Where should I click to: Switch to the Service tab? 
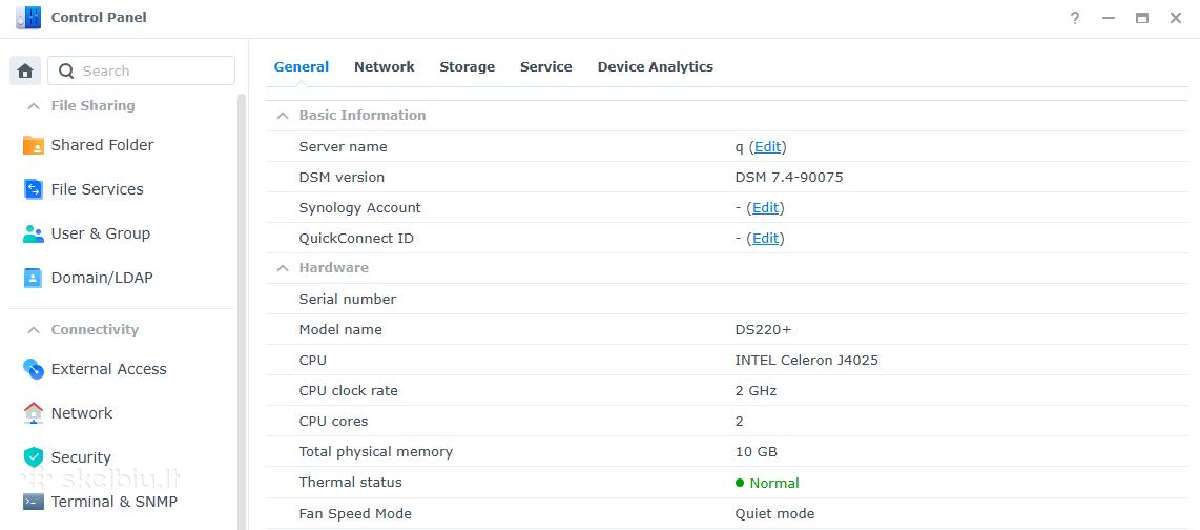tap(546, 67)
